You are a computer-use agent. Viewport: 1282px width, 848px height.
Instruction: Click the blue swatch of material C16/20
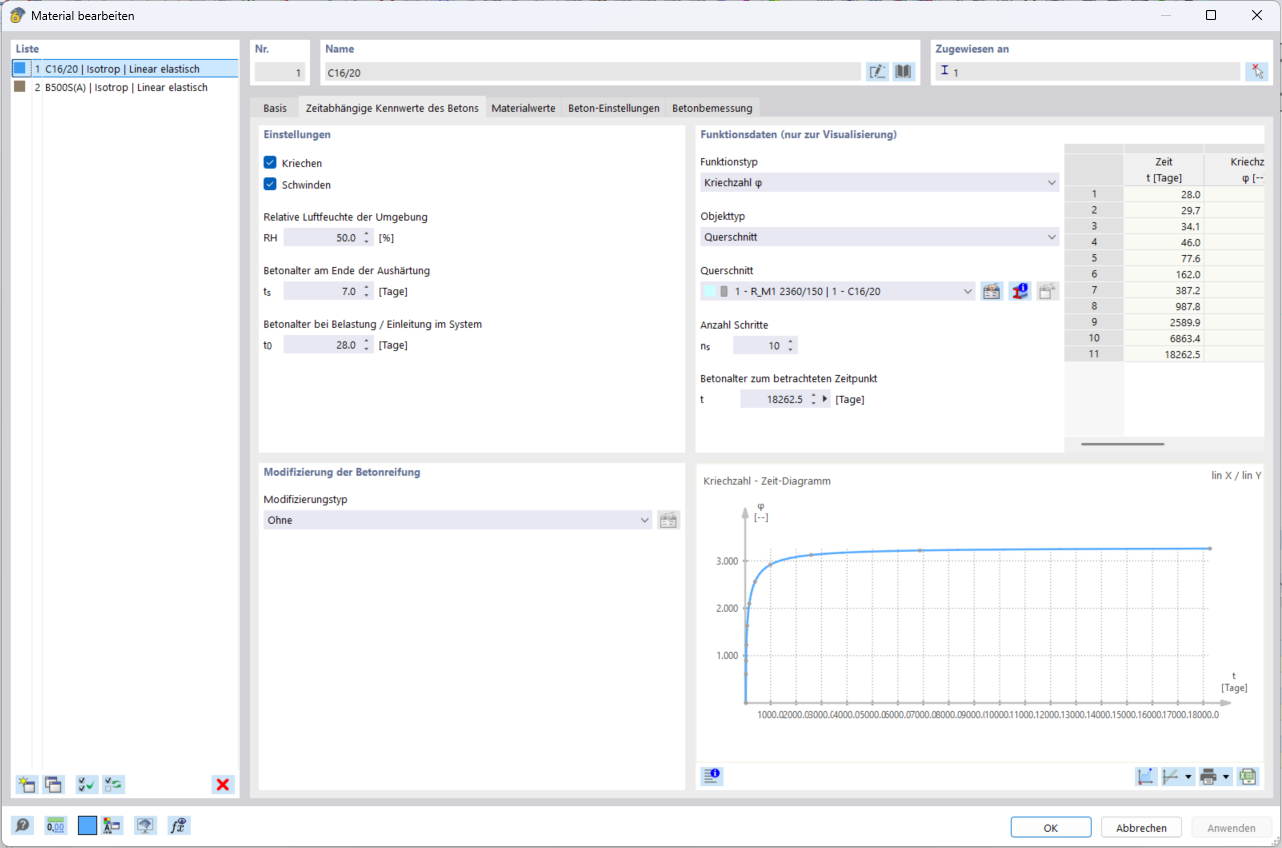click(20, 69)
